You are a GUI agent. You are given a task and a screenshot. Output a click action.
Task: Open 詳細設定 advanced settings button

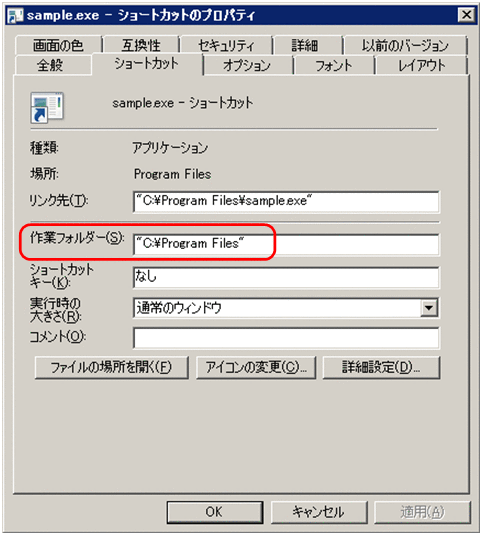[381, 367]
